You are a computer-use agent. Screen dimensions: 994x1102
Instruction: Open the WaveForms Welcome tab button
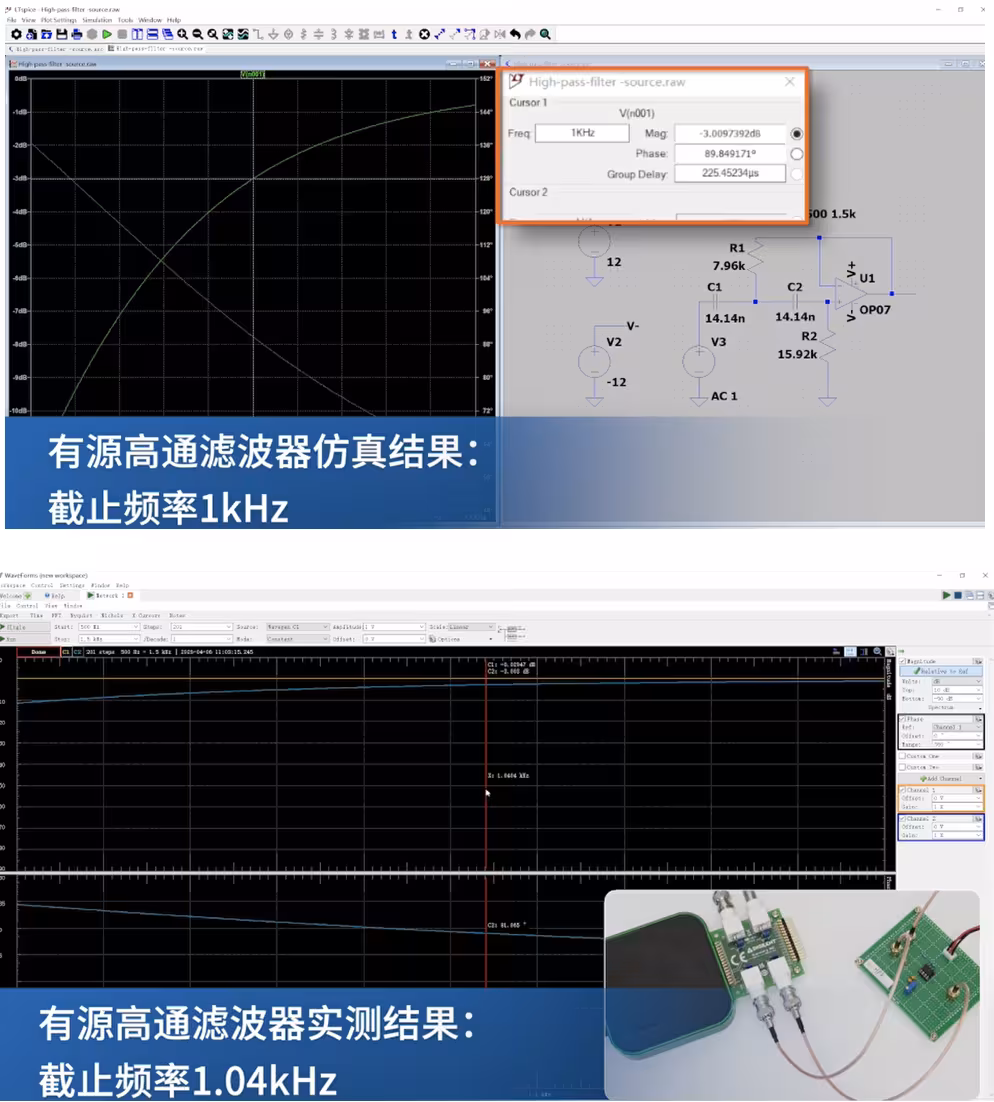(x=16, y=595)
